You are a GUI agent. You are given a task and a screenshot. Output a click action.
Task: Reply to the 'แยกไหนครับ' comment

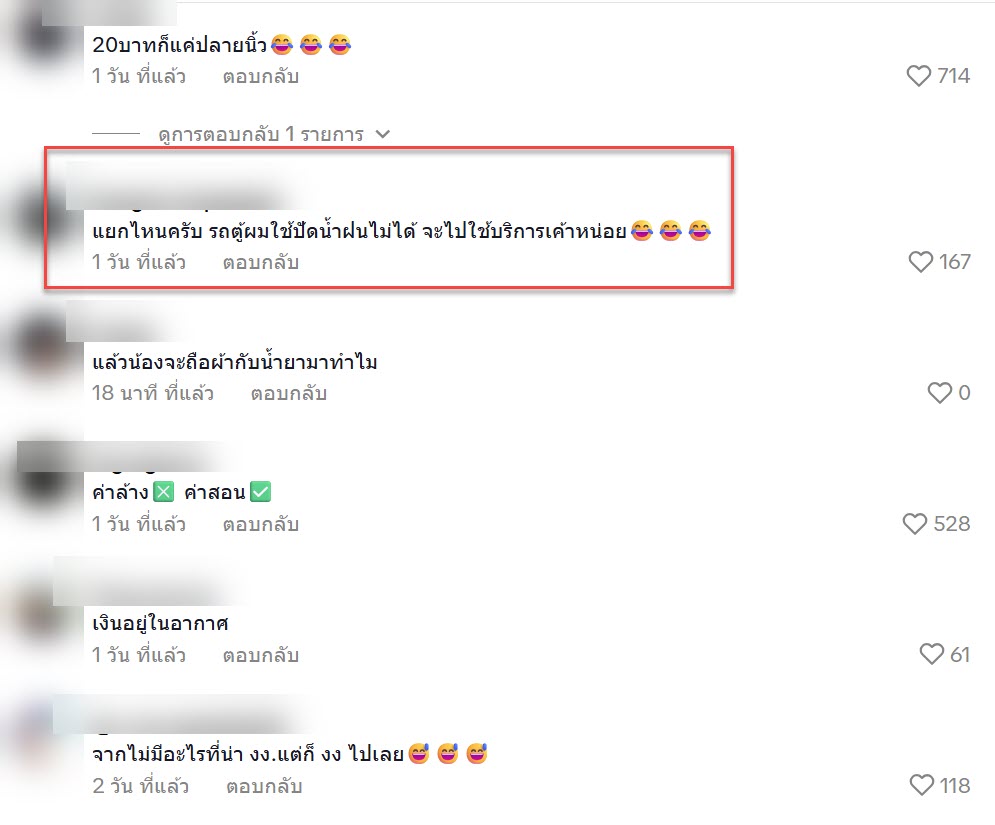tap(261, 263)
